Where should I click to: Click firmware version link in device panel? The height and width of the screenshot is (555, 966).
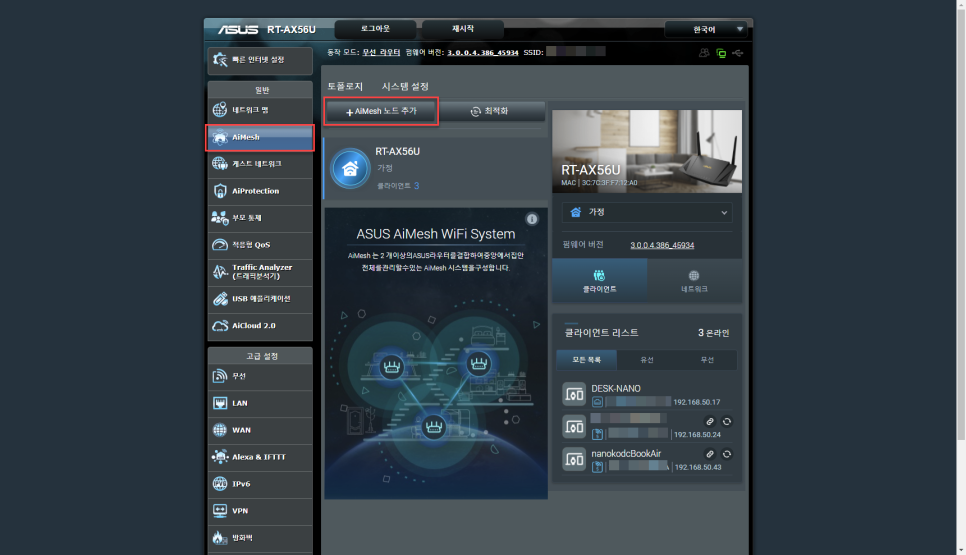[662, 245]
